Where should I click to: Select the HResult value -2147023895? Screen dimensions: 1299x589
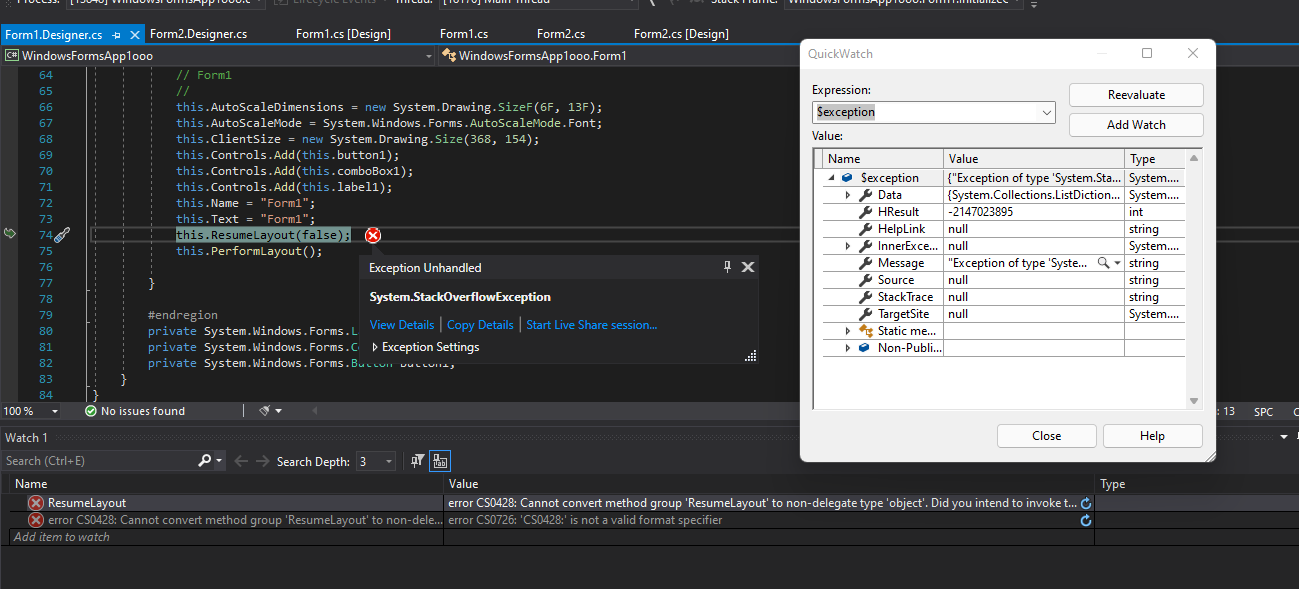(x=980, y=212)
